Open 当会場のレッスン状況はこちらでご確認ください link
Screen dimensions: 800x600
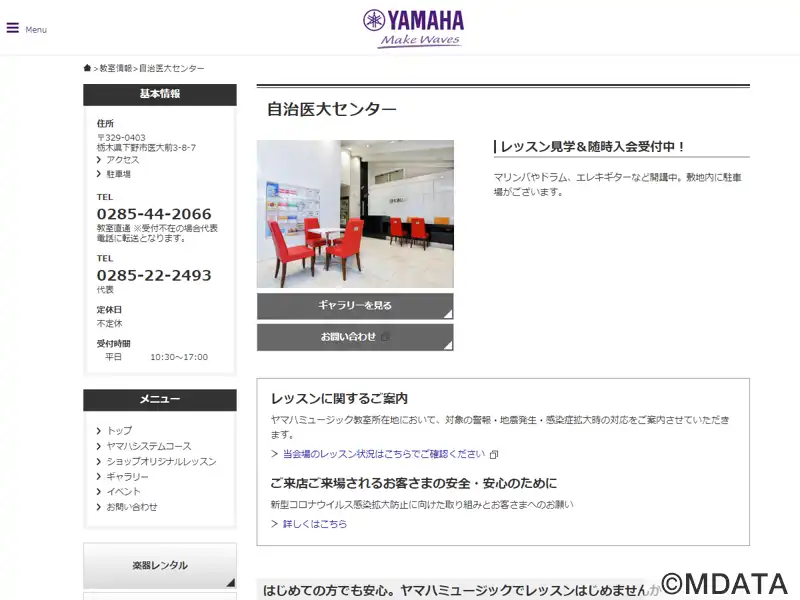click(384, 454)
